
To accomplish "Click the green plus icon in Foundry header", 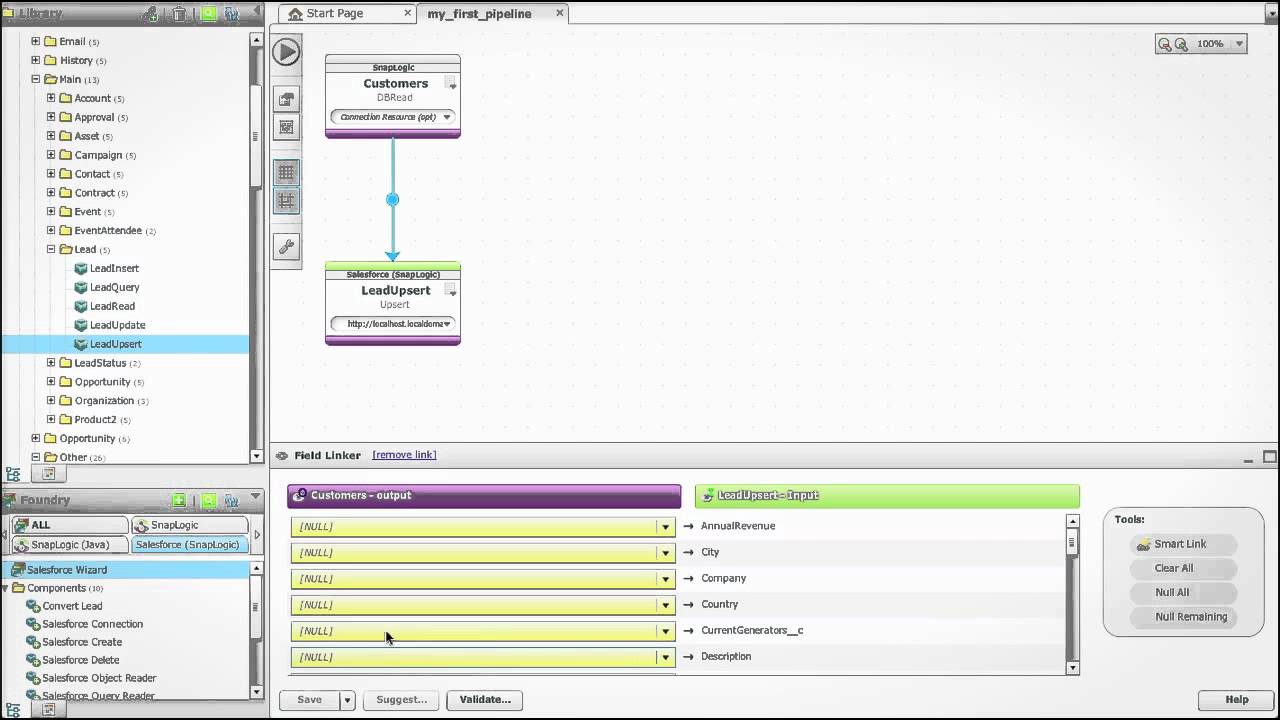I will click(x=179, y=500).
